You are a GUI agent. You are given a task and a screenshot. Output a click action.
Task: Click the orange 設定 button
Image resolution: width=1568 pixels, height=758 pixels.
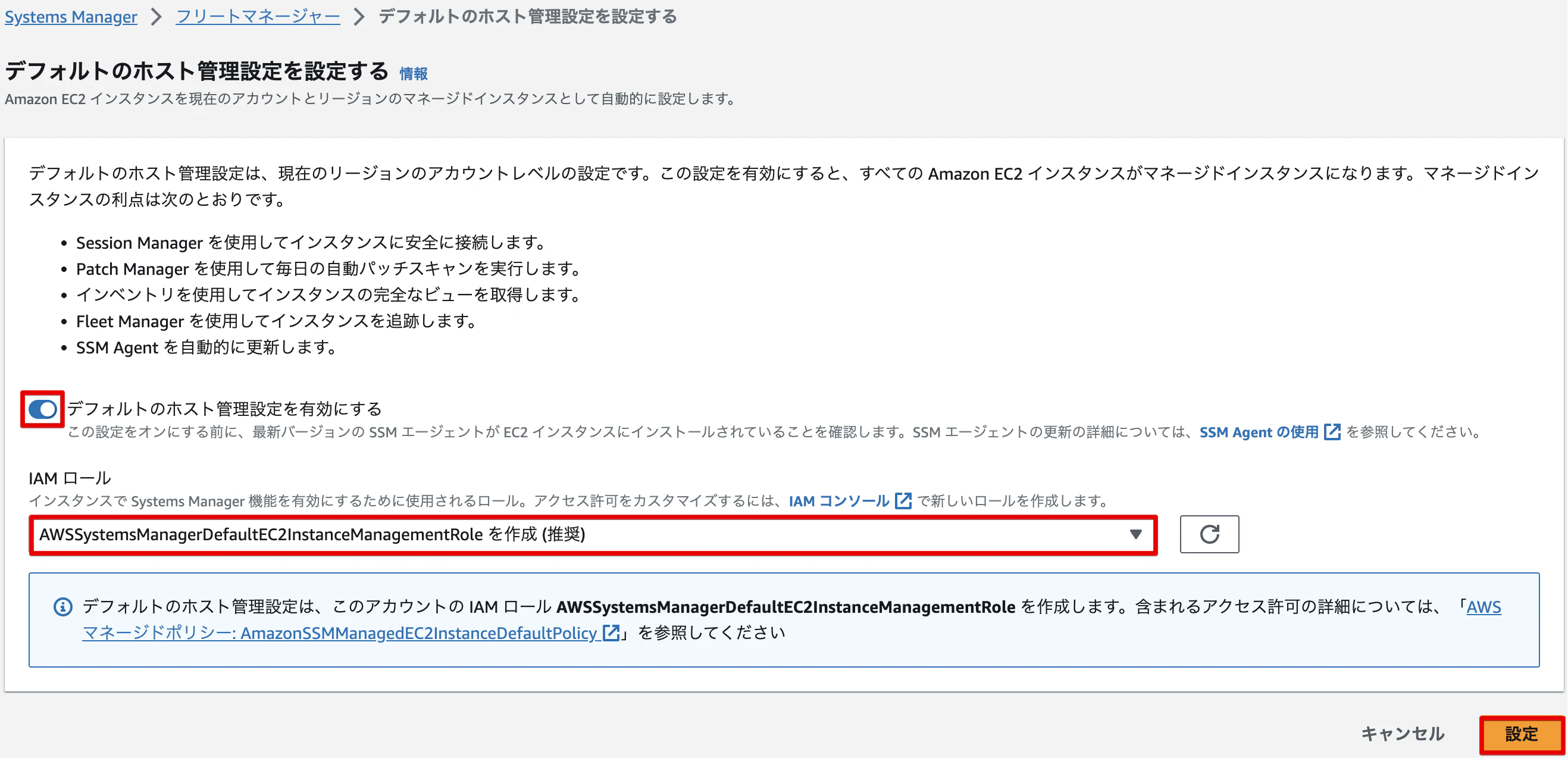[1521, 734]
